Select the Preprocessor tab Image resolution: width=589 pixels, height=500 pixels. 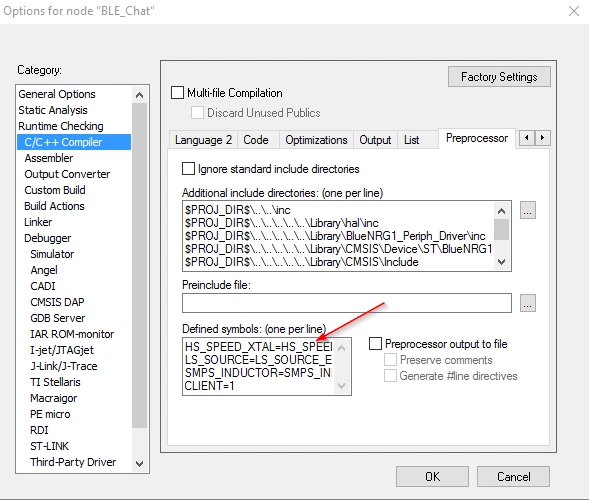pos(477,138)
